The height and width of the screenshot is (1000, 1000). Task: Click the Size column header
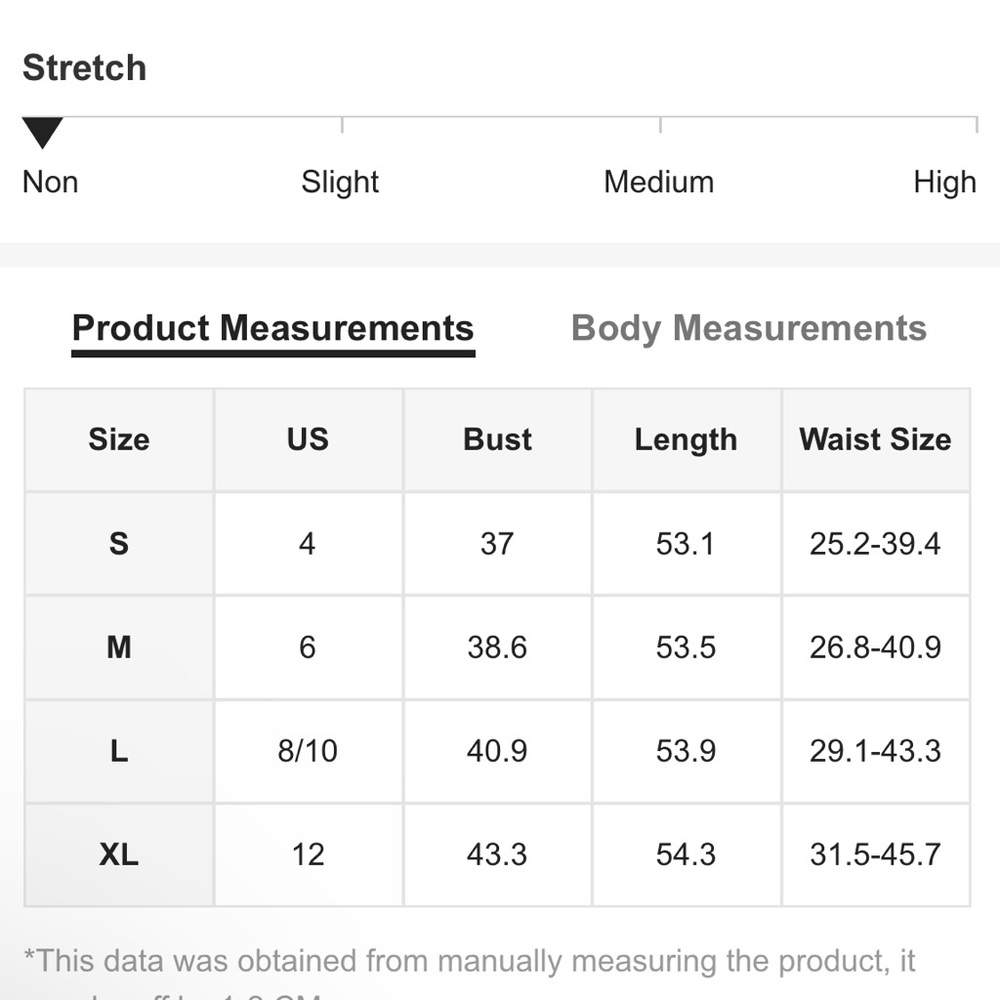(119, 439)
